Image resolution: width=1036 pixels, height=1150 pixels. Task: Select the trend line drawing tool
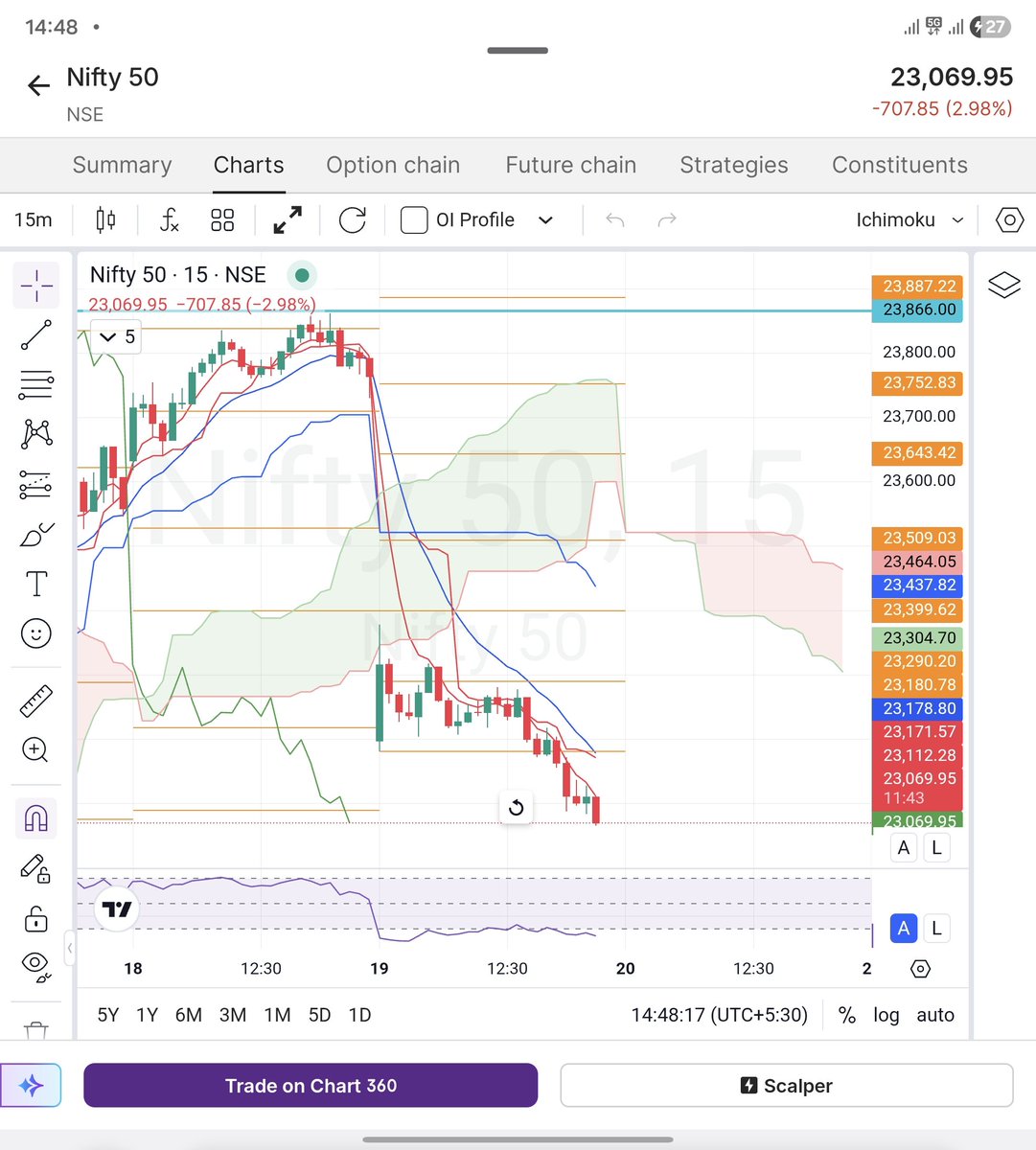click(x=36, y=335)
